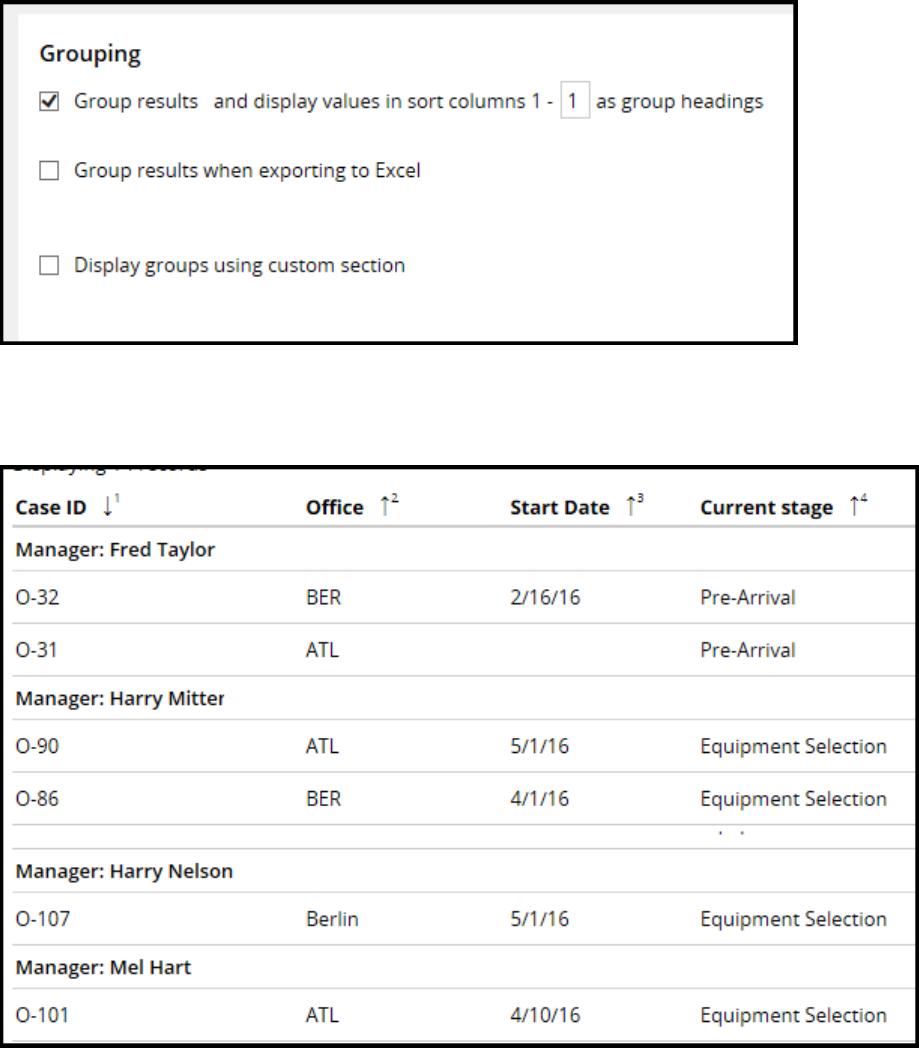Click the Current stage column header

766,508
